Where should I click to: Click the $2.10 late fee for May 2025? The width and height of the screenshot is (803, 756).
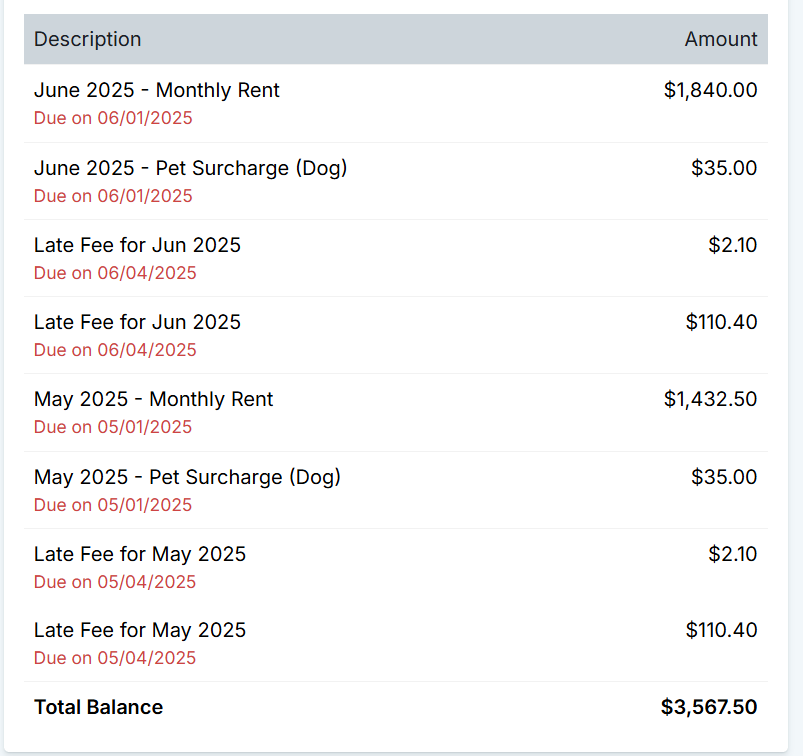click(x=732, y=554)
